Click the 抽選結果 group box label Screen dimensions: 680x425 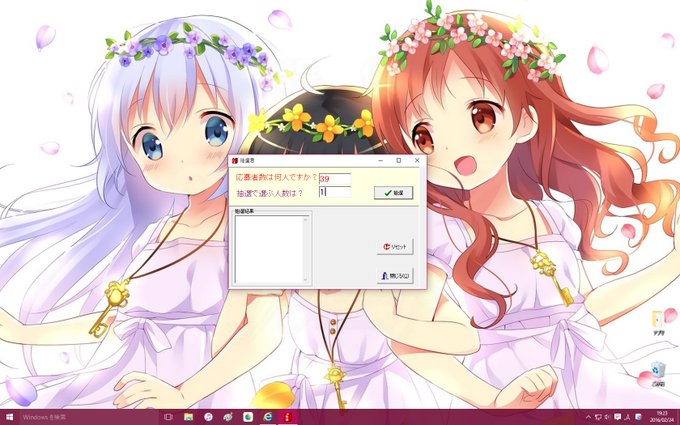tap(245, 211)
